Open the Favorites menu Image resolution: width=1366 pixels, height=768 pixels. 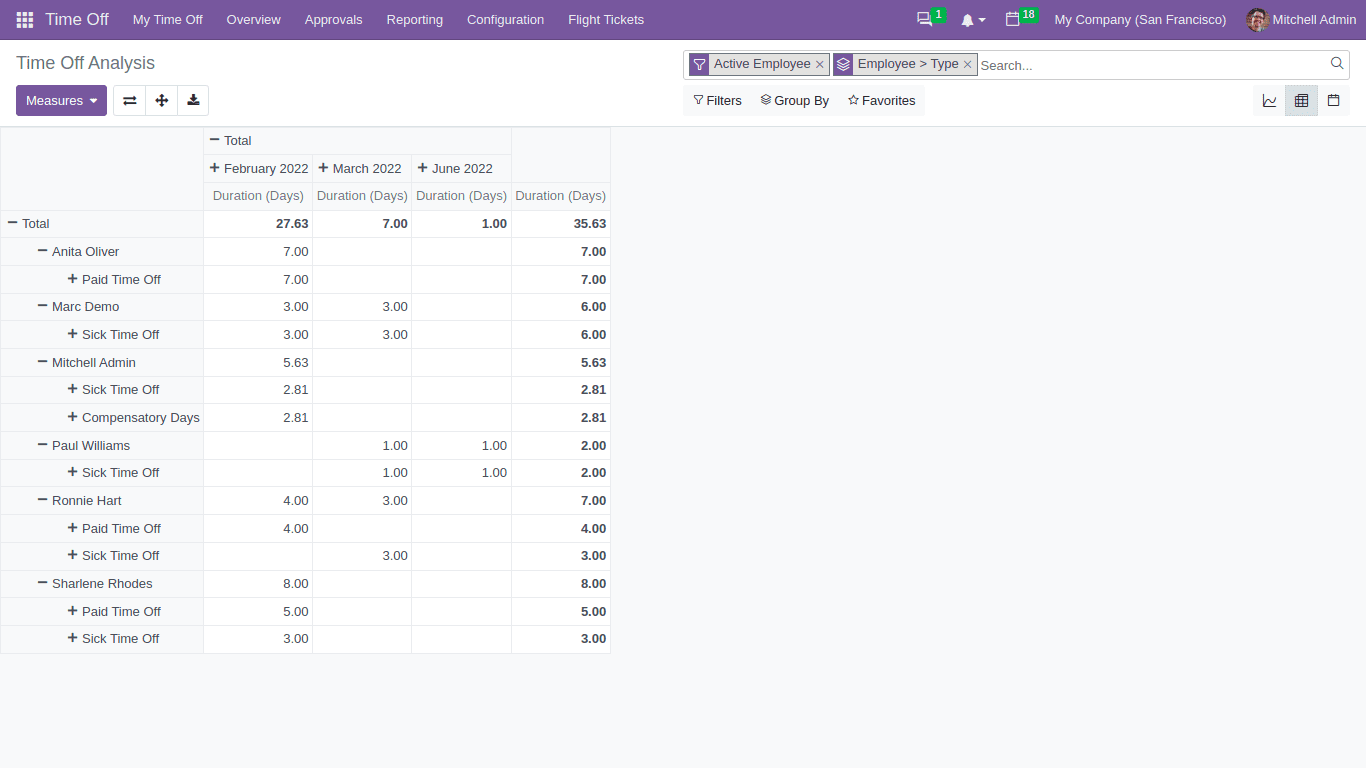pos(881,100)
